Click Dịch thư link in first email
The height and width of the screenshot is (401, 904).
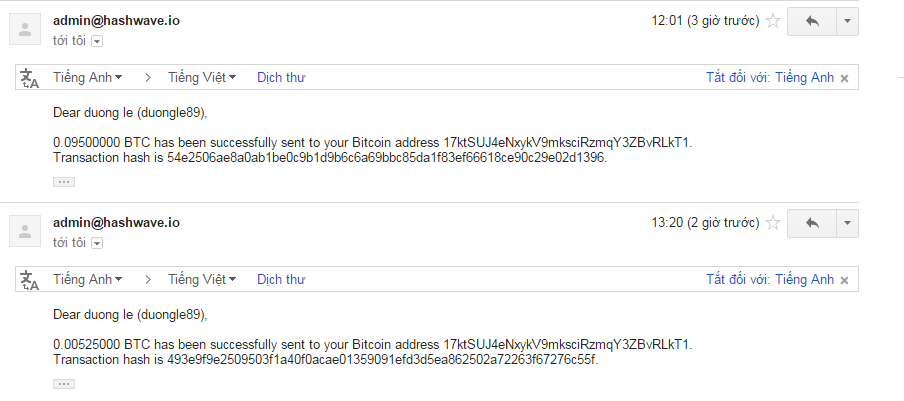(x=281, y=77)
